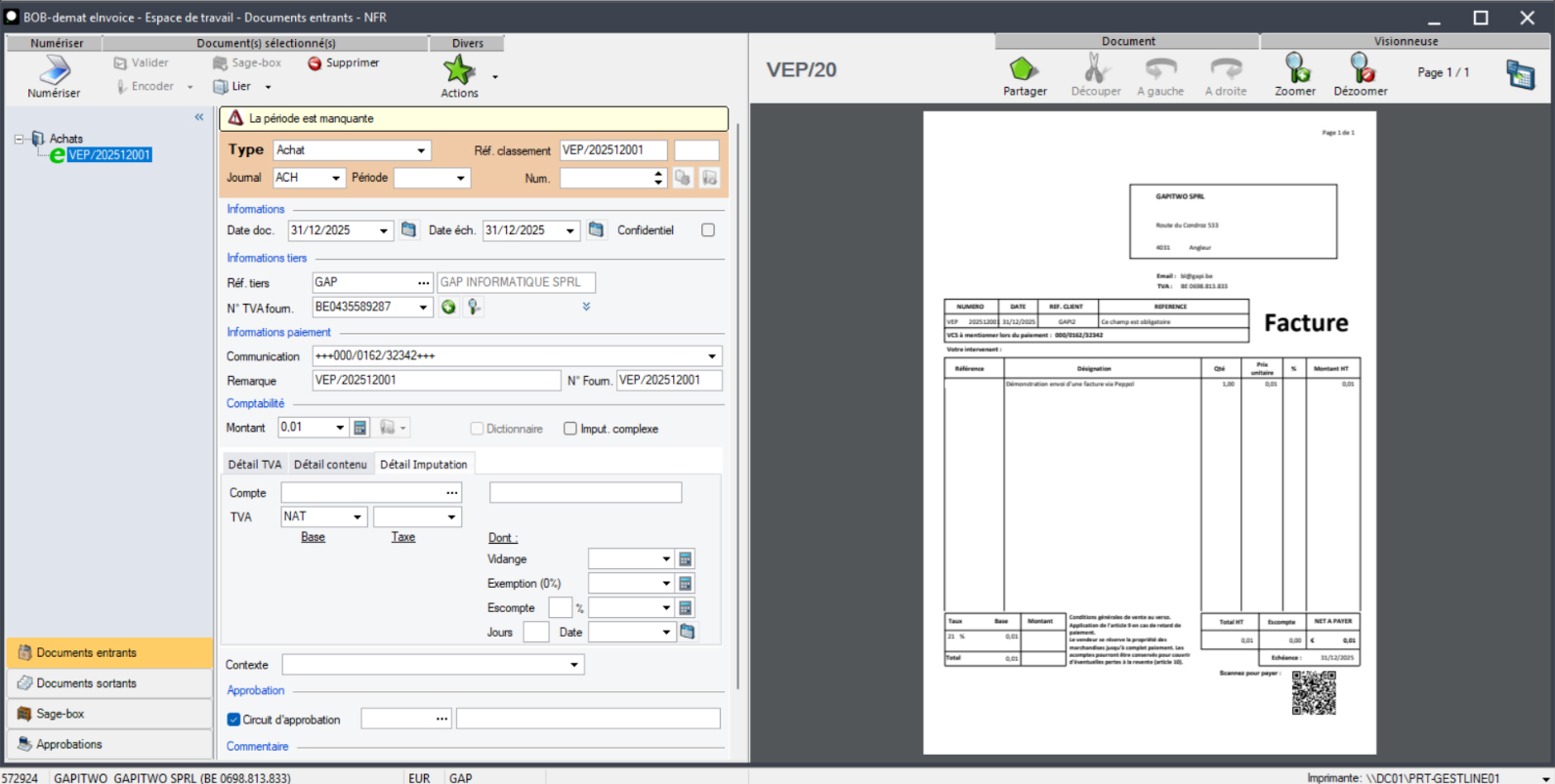Zoom in with the Zoomer icon
Image resolution: width=1555 pixels, height=784 pixels.
[x=1295, y=69]
